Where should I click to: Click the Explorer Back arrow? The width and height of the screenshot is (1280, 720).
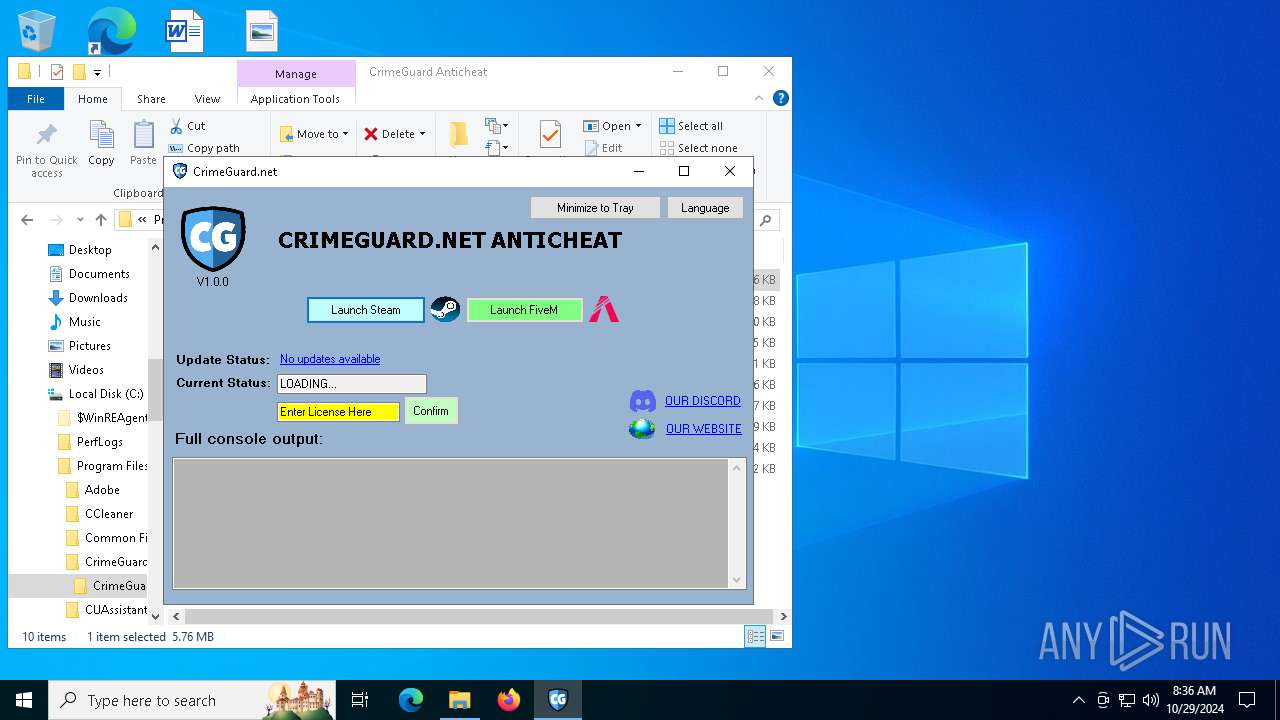[x=27, y=220]
